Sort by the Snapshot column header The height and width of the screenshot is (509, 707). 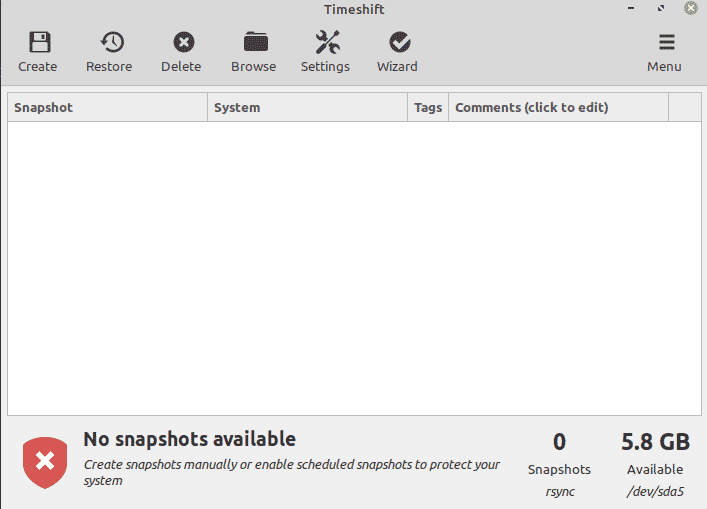point(107,107)
